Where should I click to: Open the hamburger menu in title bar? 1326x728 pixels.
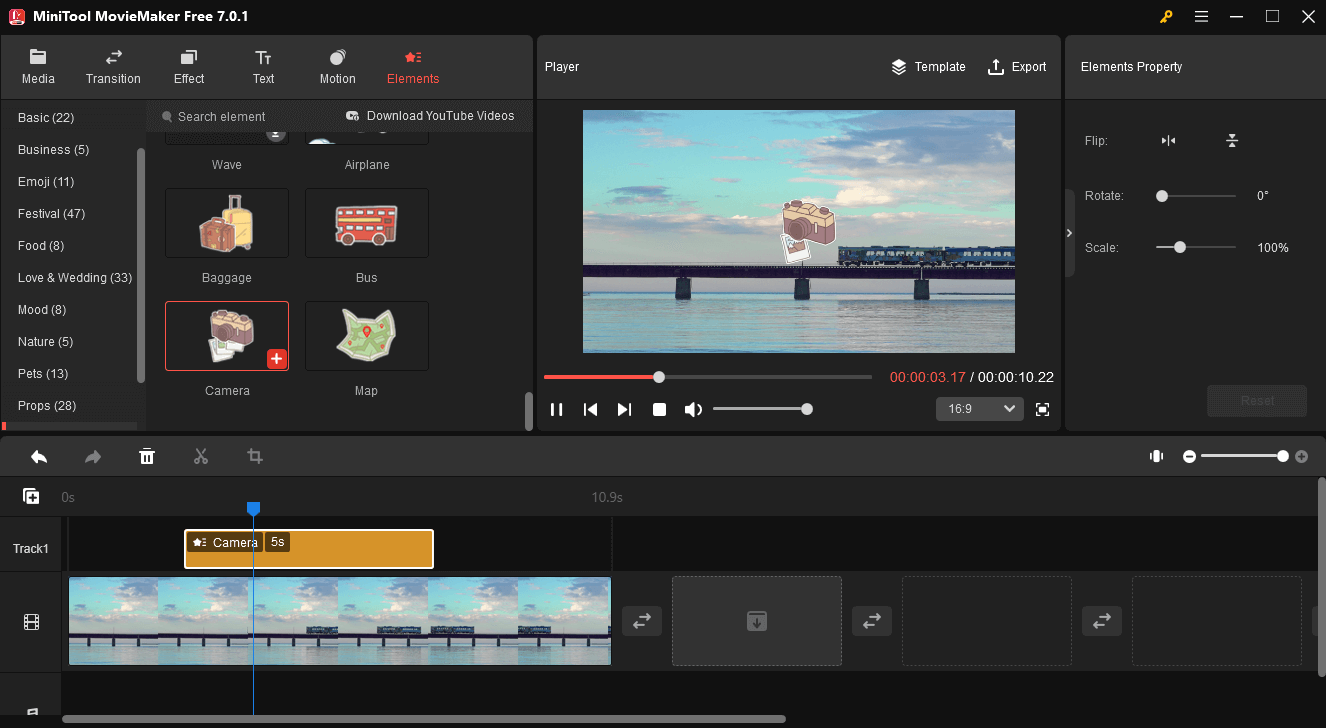1201,16
